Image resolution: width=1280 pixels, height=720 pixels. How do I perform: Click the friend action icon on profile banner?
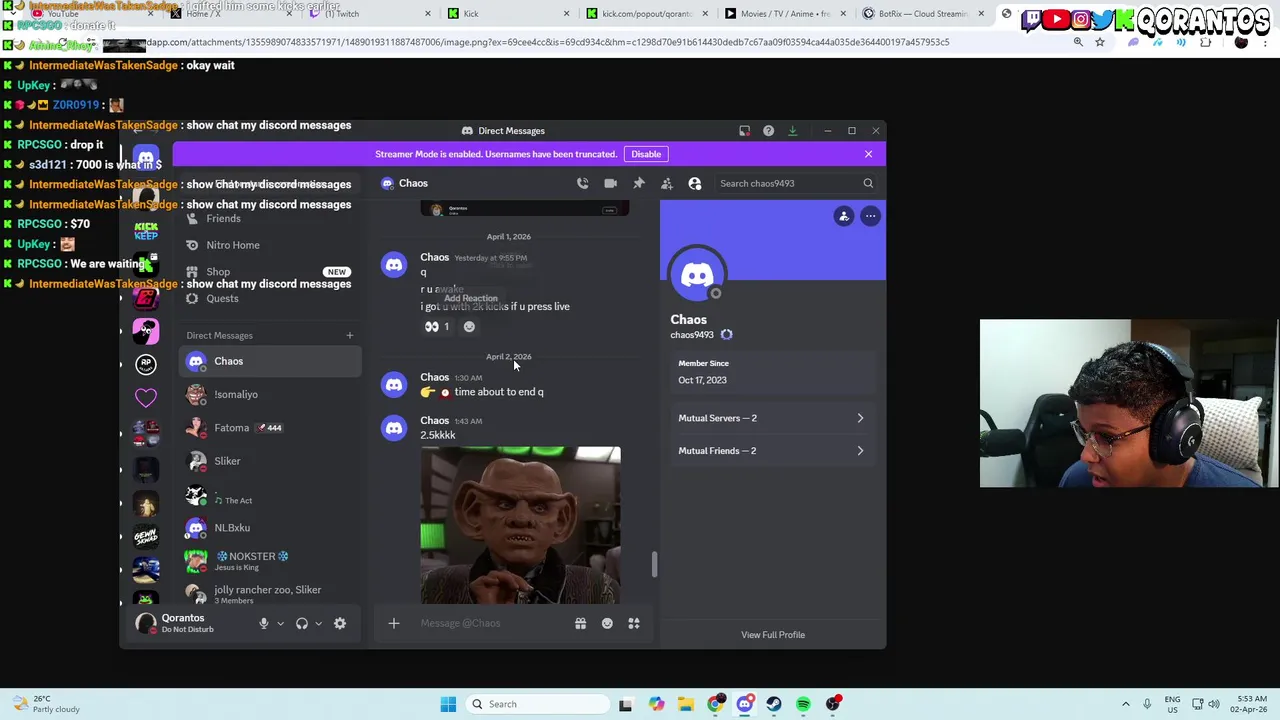pos(844,216)
